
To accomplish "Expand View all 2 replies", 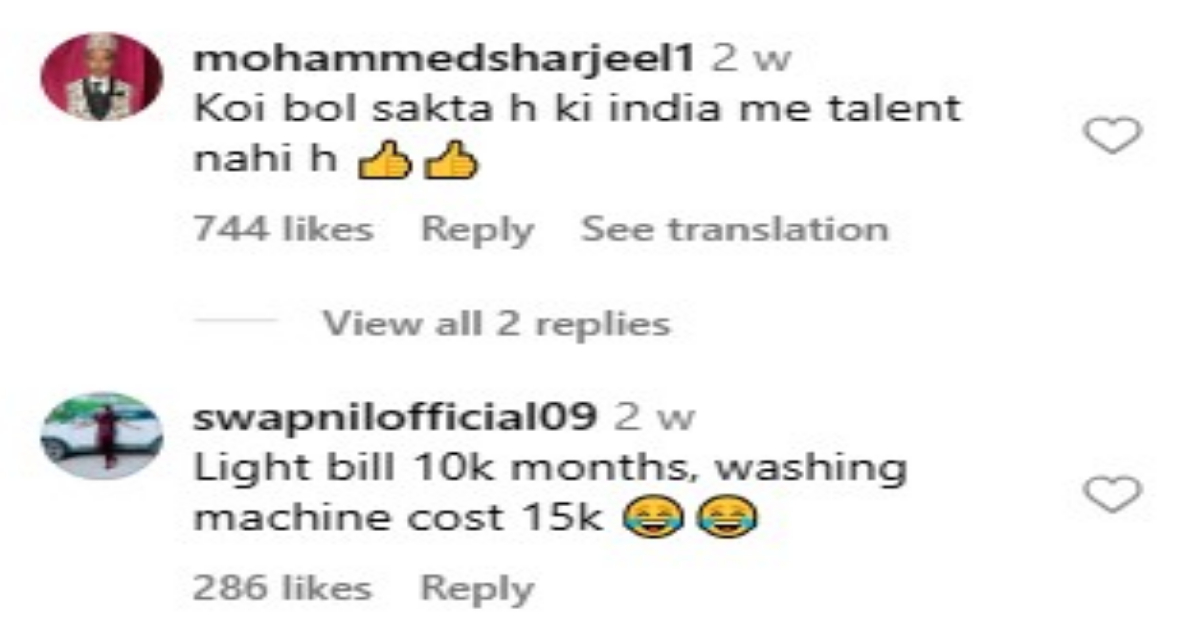I will pos(497,323).
